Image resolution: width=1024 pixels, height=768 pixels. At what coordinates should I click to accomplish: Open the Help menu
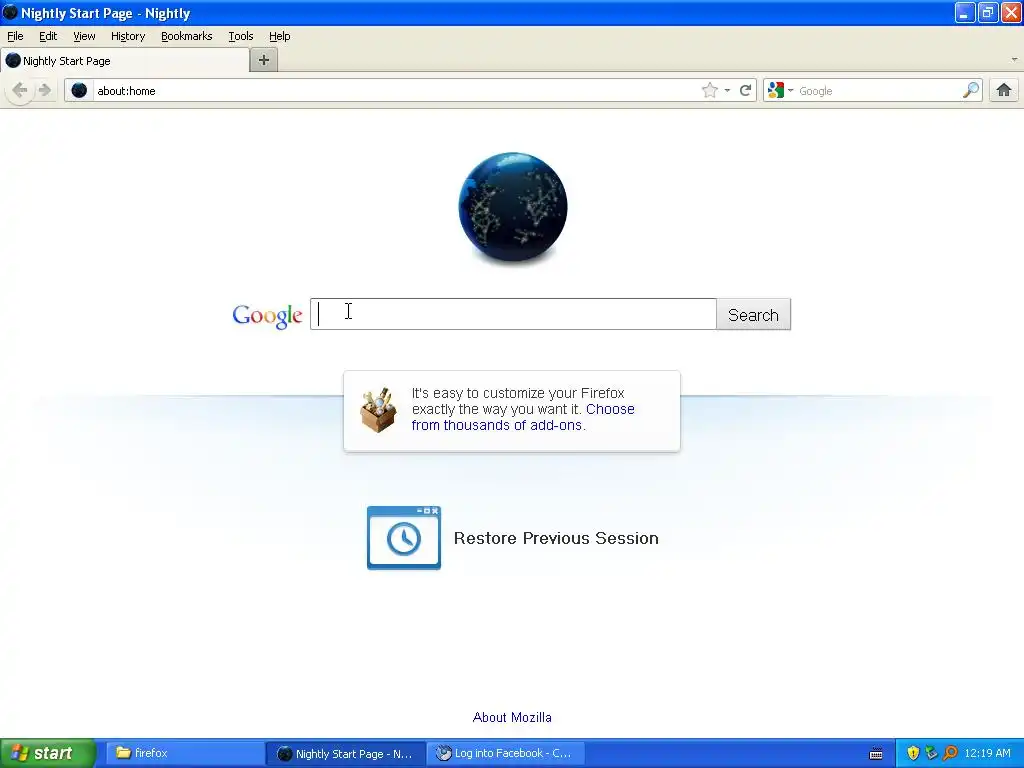click(x=280, y=36)
